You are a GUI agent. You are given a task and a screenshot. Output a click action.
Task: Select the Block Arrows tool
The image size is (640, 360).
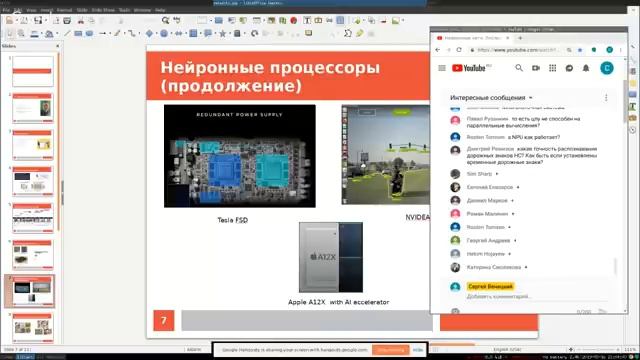tap(179, 33)
